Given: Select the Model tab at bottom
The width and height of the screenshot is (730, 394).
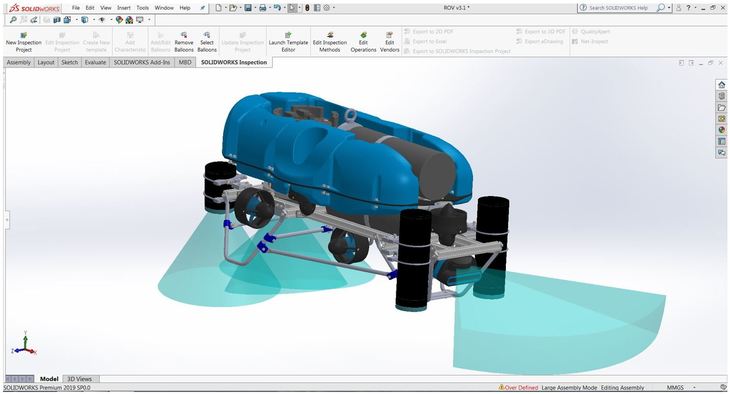Looking at the screenshot, I should click(x=49, y=379).
